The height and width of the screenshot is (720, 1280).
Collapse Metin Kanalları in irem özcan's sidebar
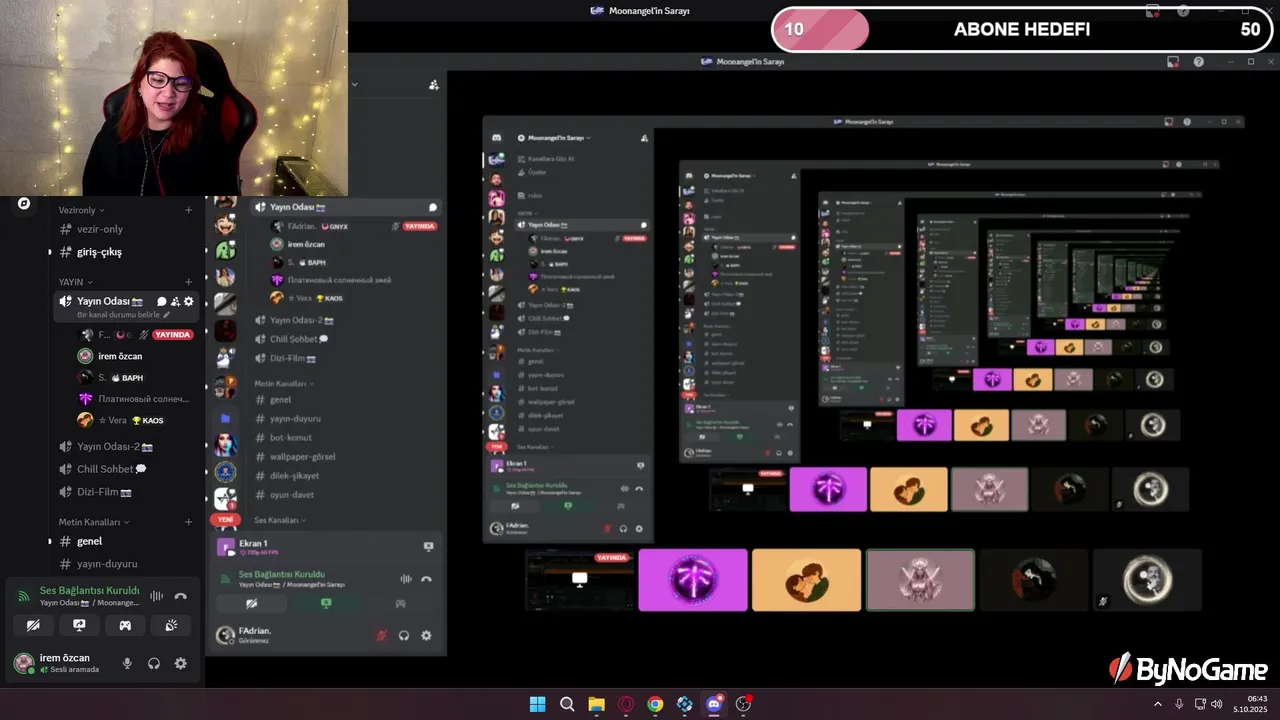pos(94,522)
